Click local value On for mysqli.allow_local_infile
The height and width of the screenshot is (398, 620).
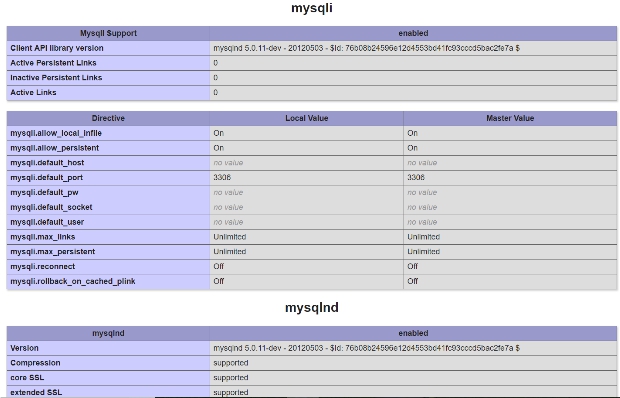click(219, 133)
